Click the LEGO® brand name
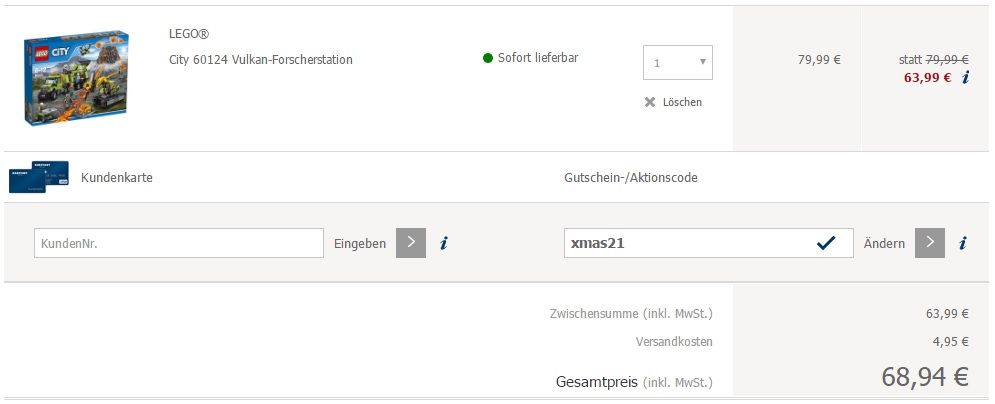 pos(190,34)
